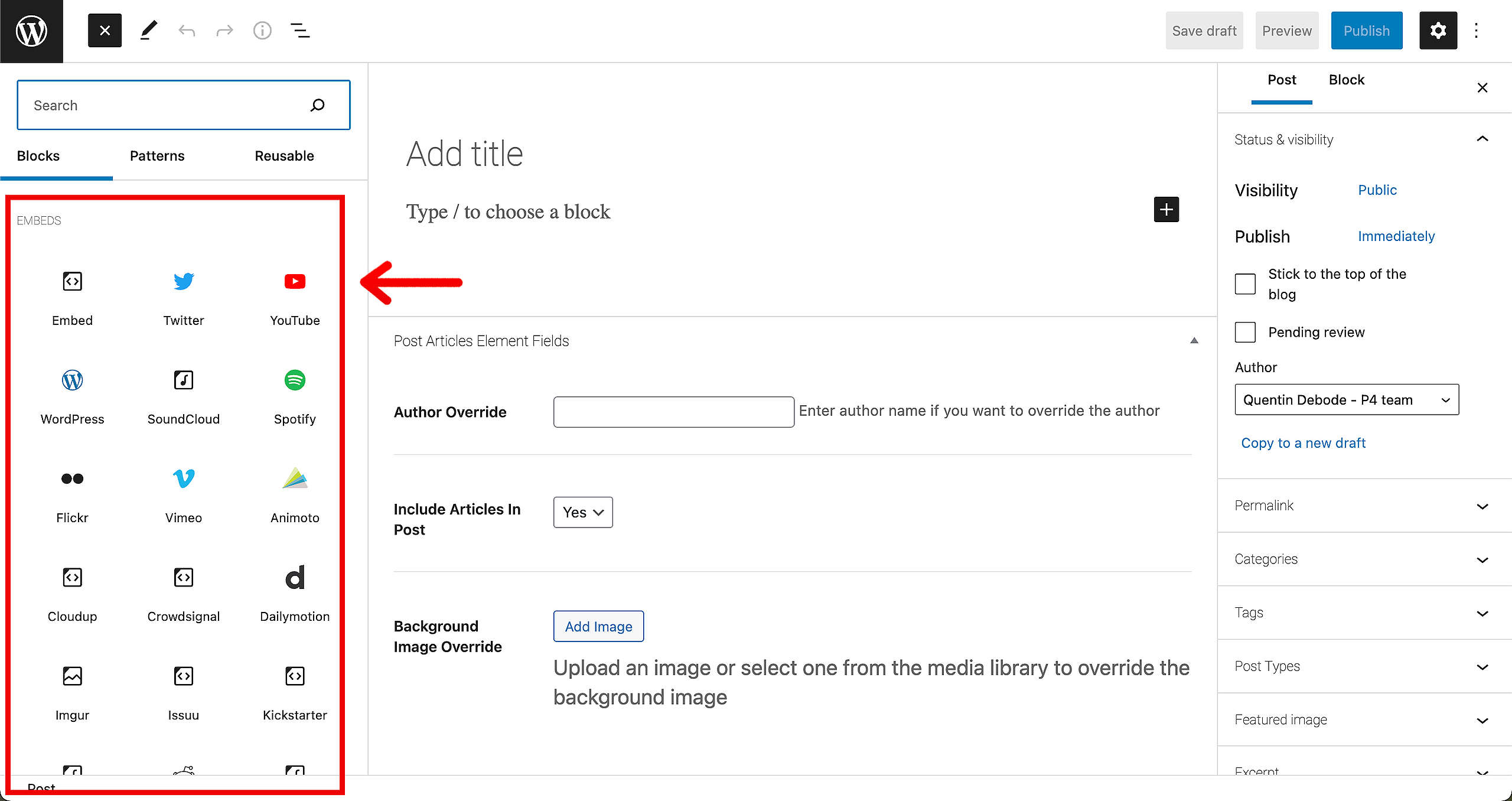Screen dimensions: 1512x801
Task: Insert a Cloudup embed block
Action: [x=72, y=595]
